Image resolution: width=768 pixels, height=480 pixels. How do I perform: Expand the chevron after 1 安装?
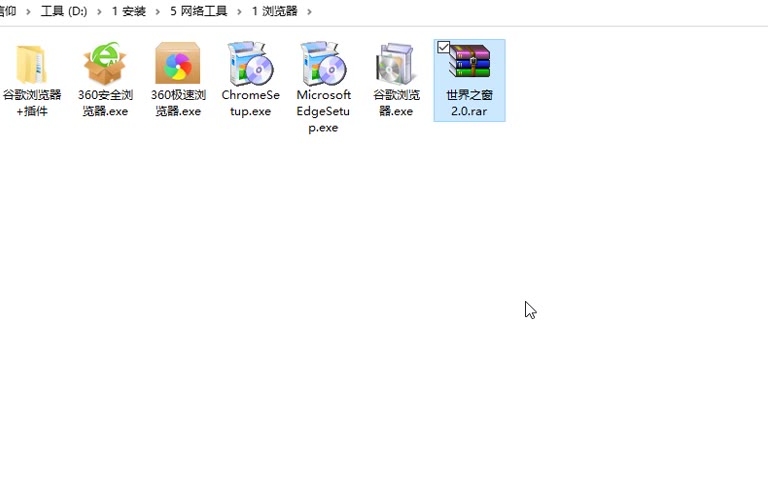pyautogui.click(x=158, y=11)
